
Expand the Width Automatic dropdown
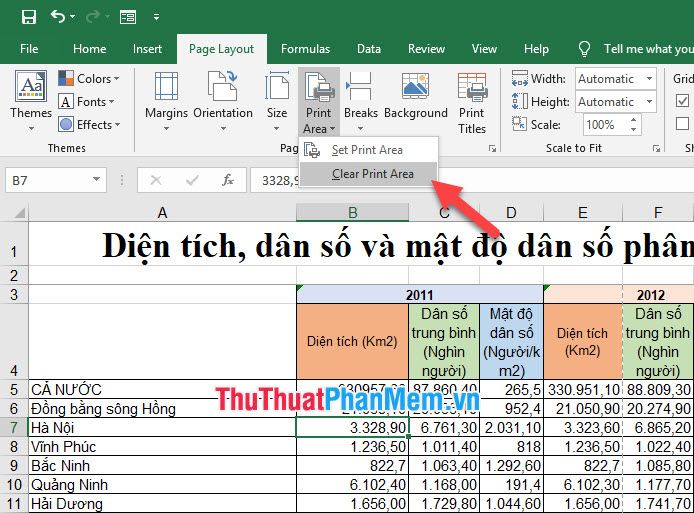649,79
